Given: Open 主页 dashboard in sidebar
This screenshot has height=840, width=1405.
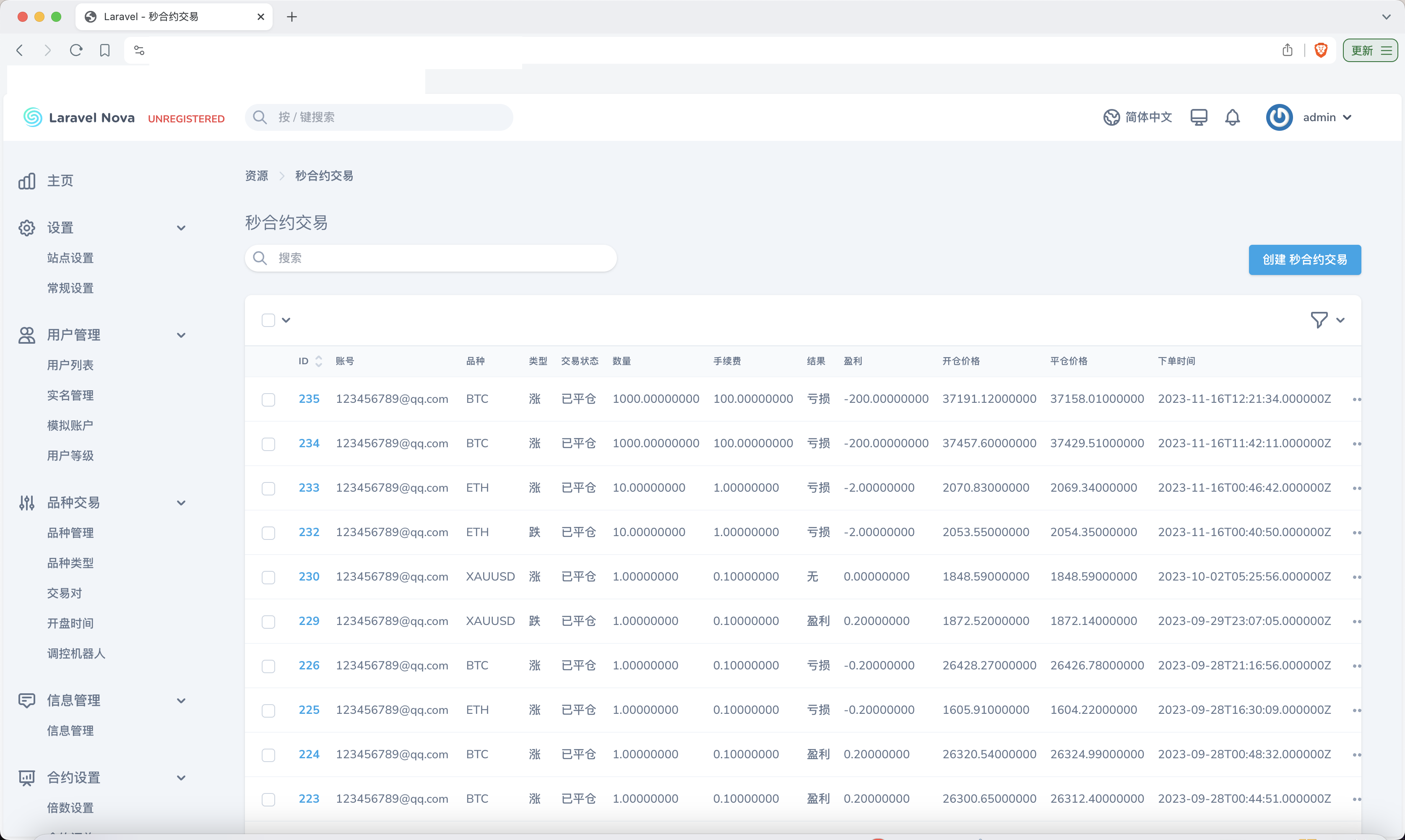Looking at the screenshot, I should tap(60, 181).
